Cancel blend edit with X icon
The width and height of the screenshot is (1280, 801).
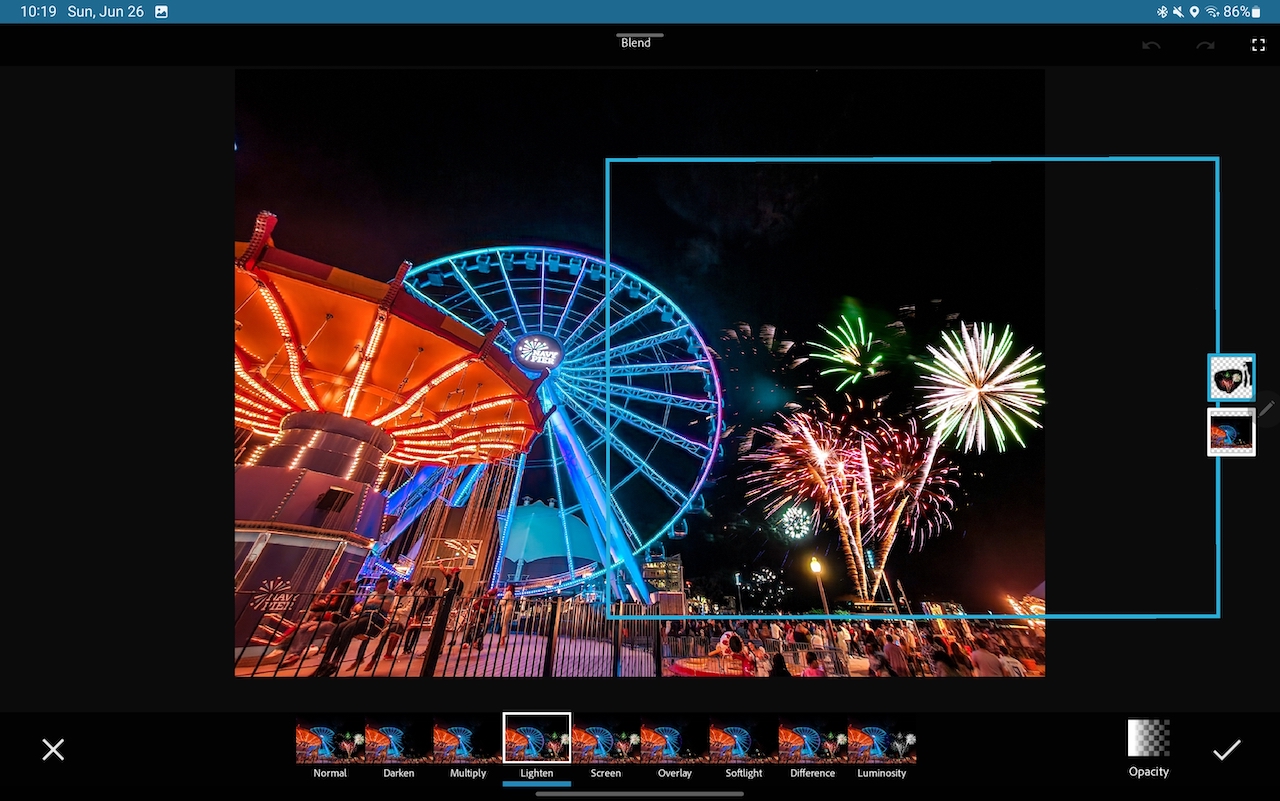pos(53,750)
